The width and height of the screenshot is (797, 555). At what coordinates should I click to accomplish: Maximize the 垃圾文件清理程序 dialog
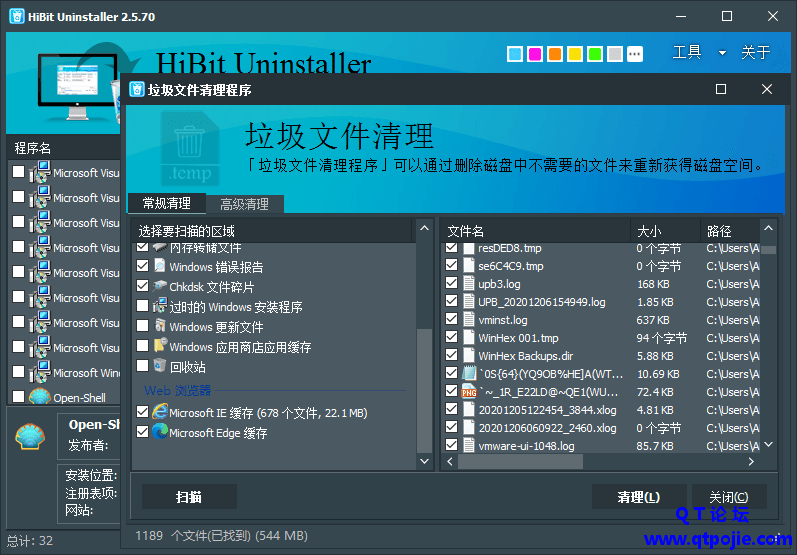721,89
